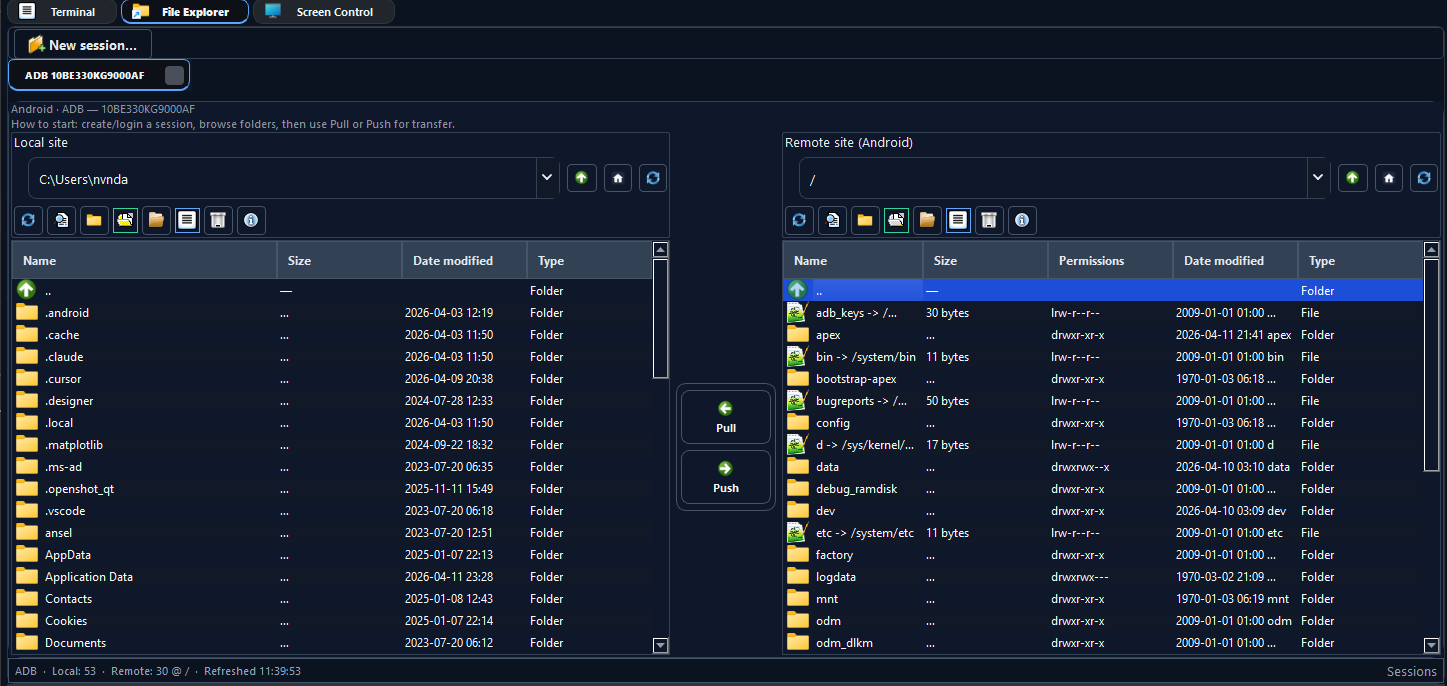Image resolution: width=1447 pixels, height=686 pixels.
Task: Go up one level in the local panel
Action: coord(581,177)
